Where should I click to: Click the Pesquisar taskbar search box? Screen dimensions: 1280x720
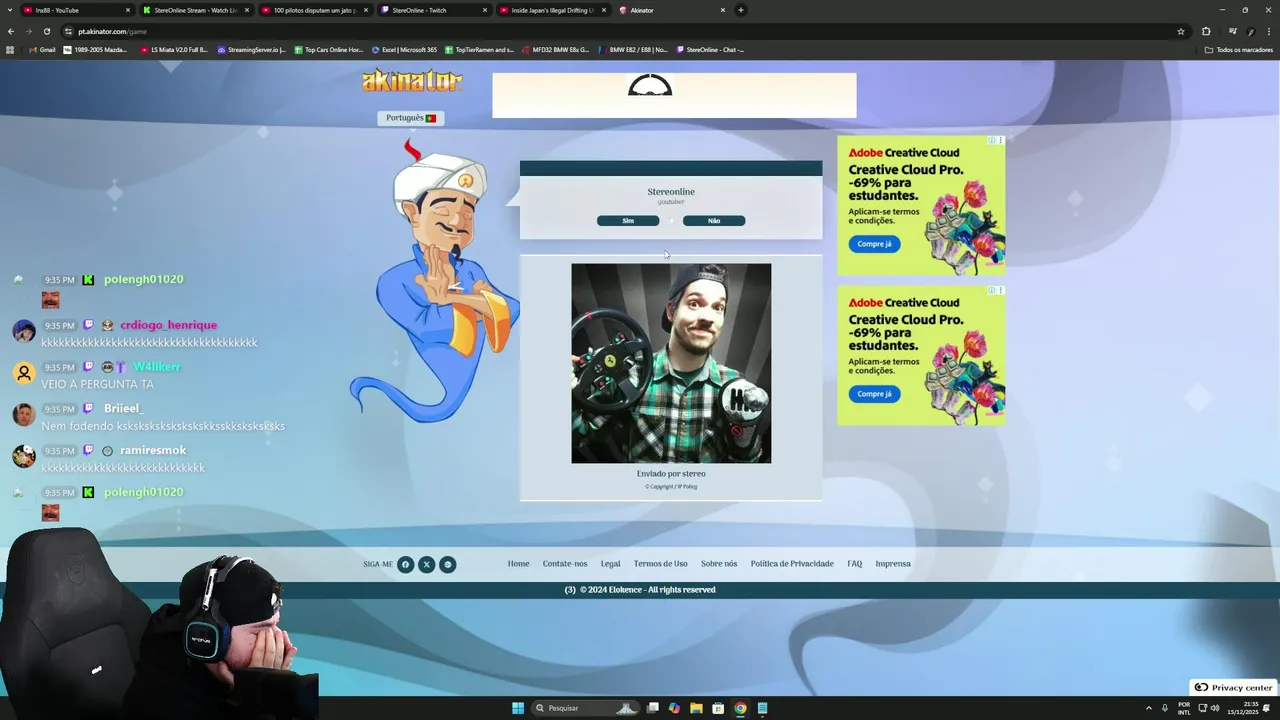pyautogui.click(x=586, y=708)
